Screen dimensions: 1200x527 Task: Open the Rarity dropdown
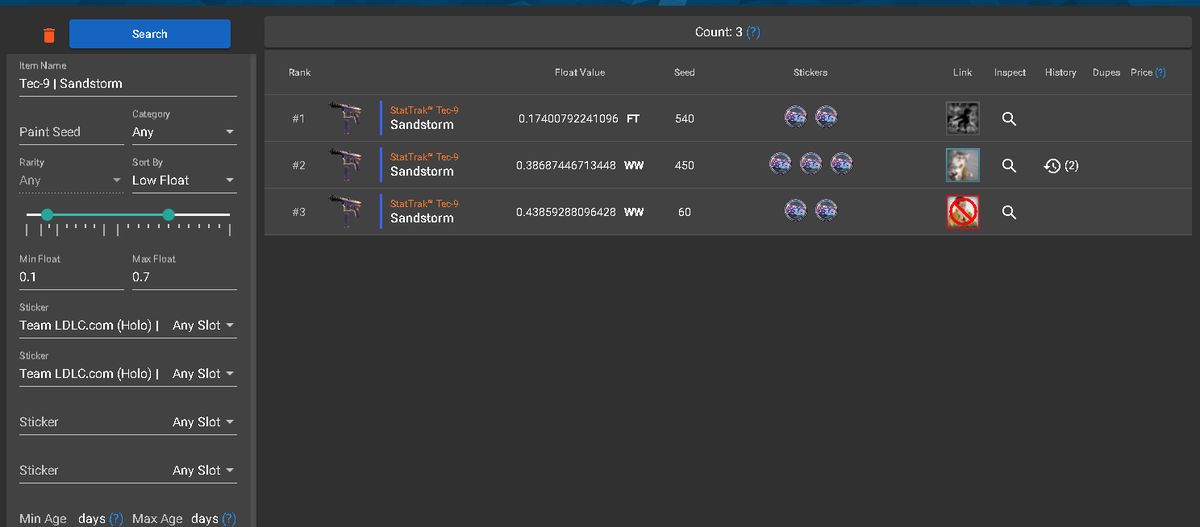(x=71, y=180)
